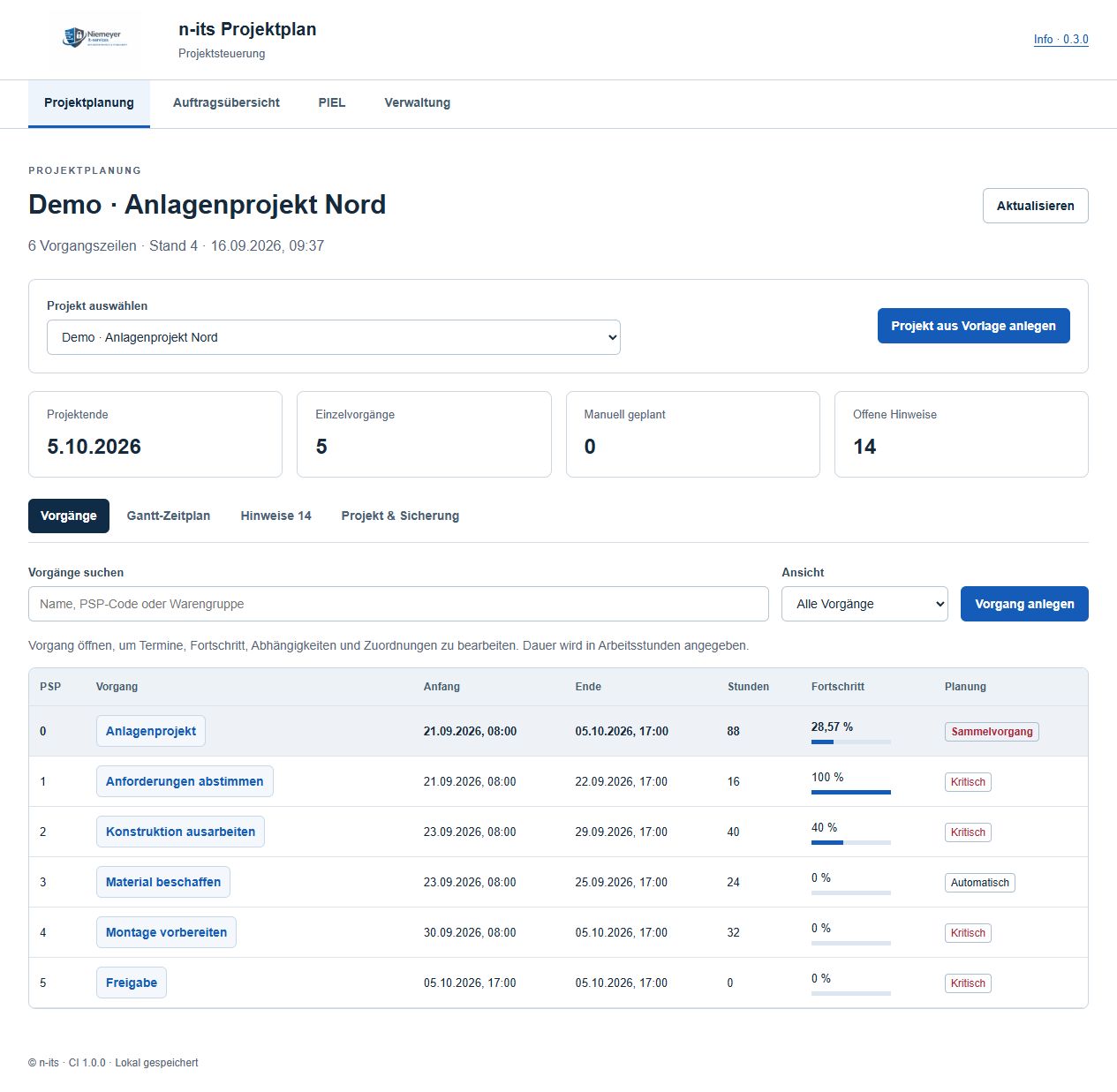Click the Aktualisieren button
This screenshot has width=1117, height=1092.
pyautogui.click(x=1036, y=206)
